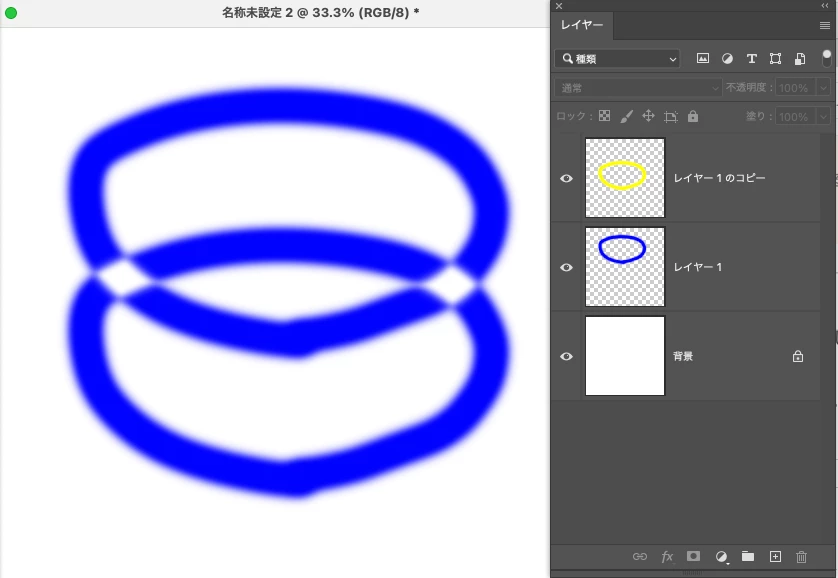Add a layer mask
This screenshot has height=578, width=838.
(x=693, y=556)
